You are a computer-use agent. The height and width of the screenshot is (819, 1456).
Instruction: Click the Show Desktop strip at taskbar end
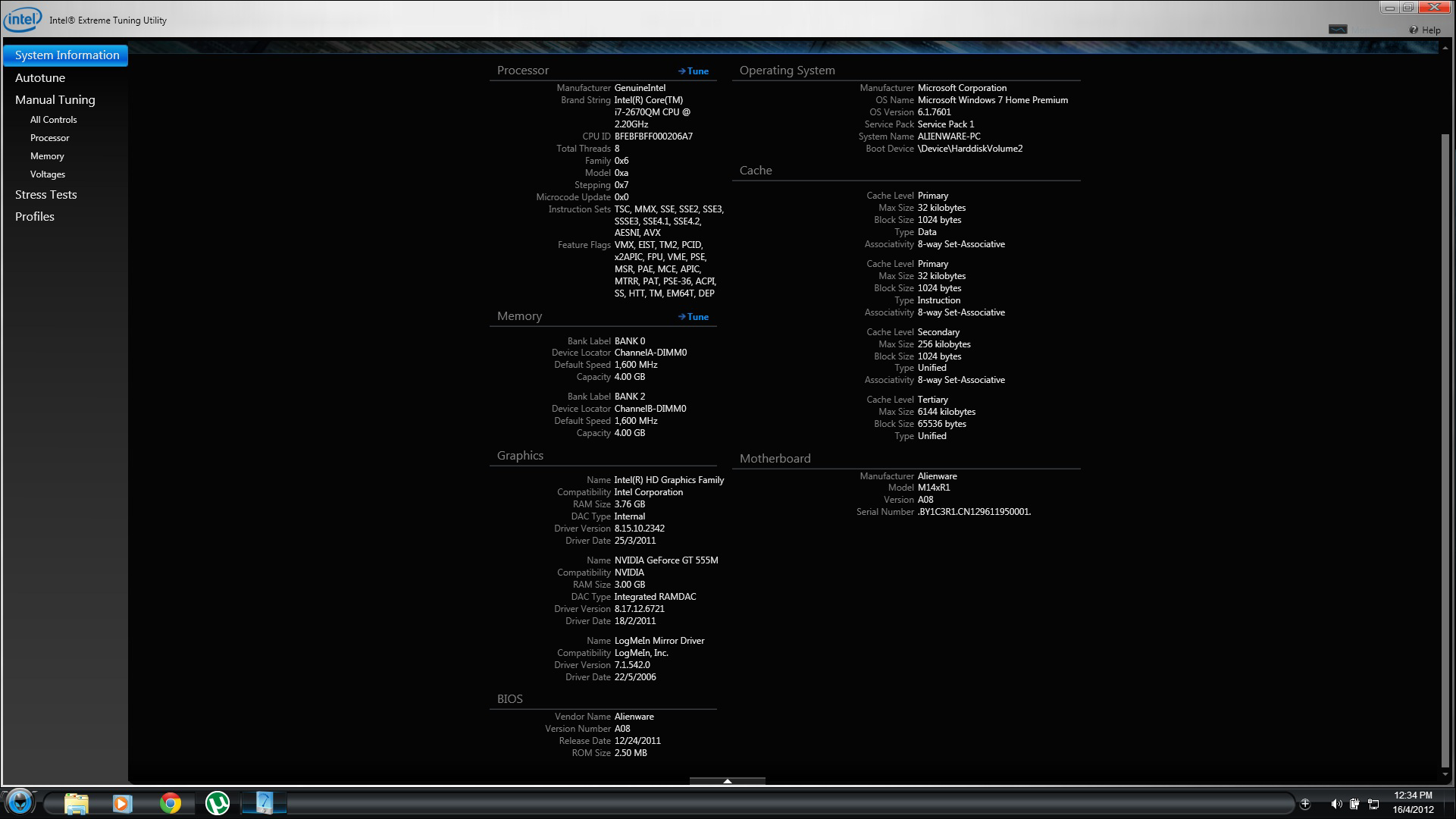[x=1450, y=803]
